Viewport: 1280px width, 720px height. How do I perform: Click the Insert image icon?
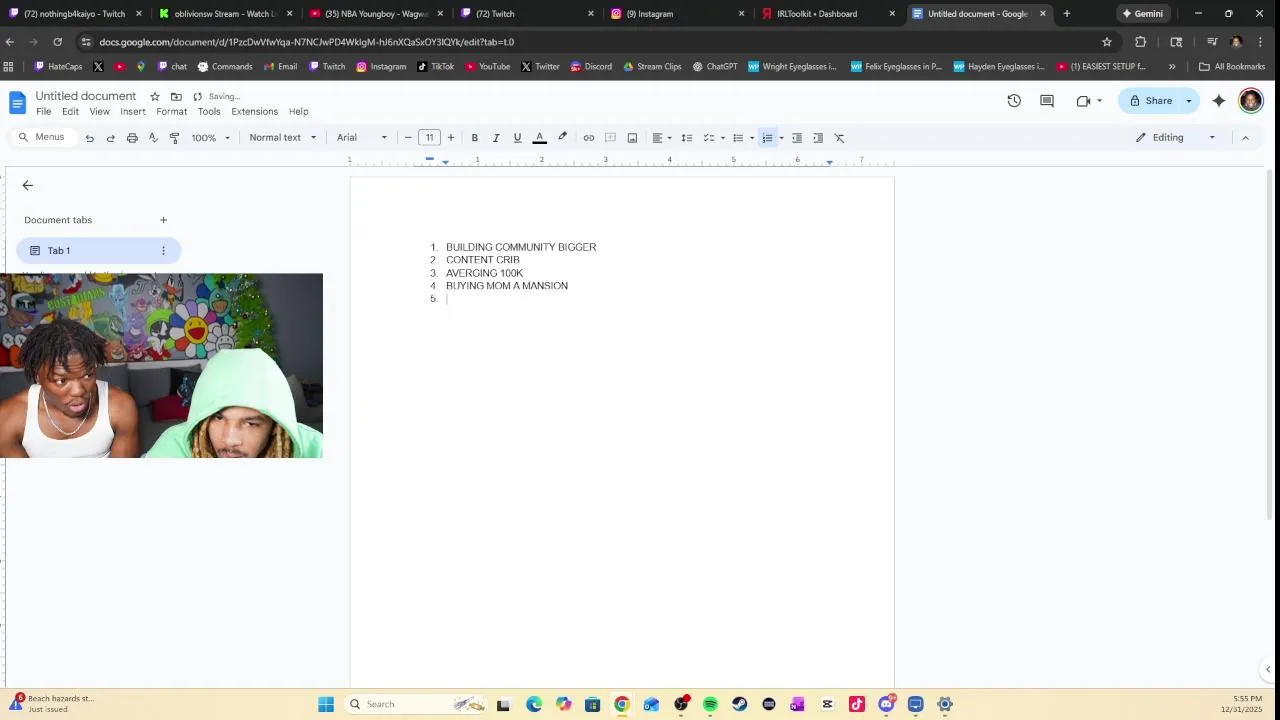pyautogui.click(x=632, y=138)
